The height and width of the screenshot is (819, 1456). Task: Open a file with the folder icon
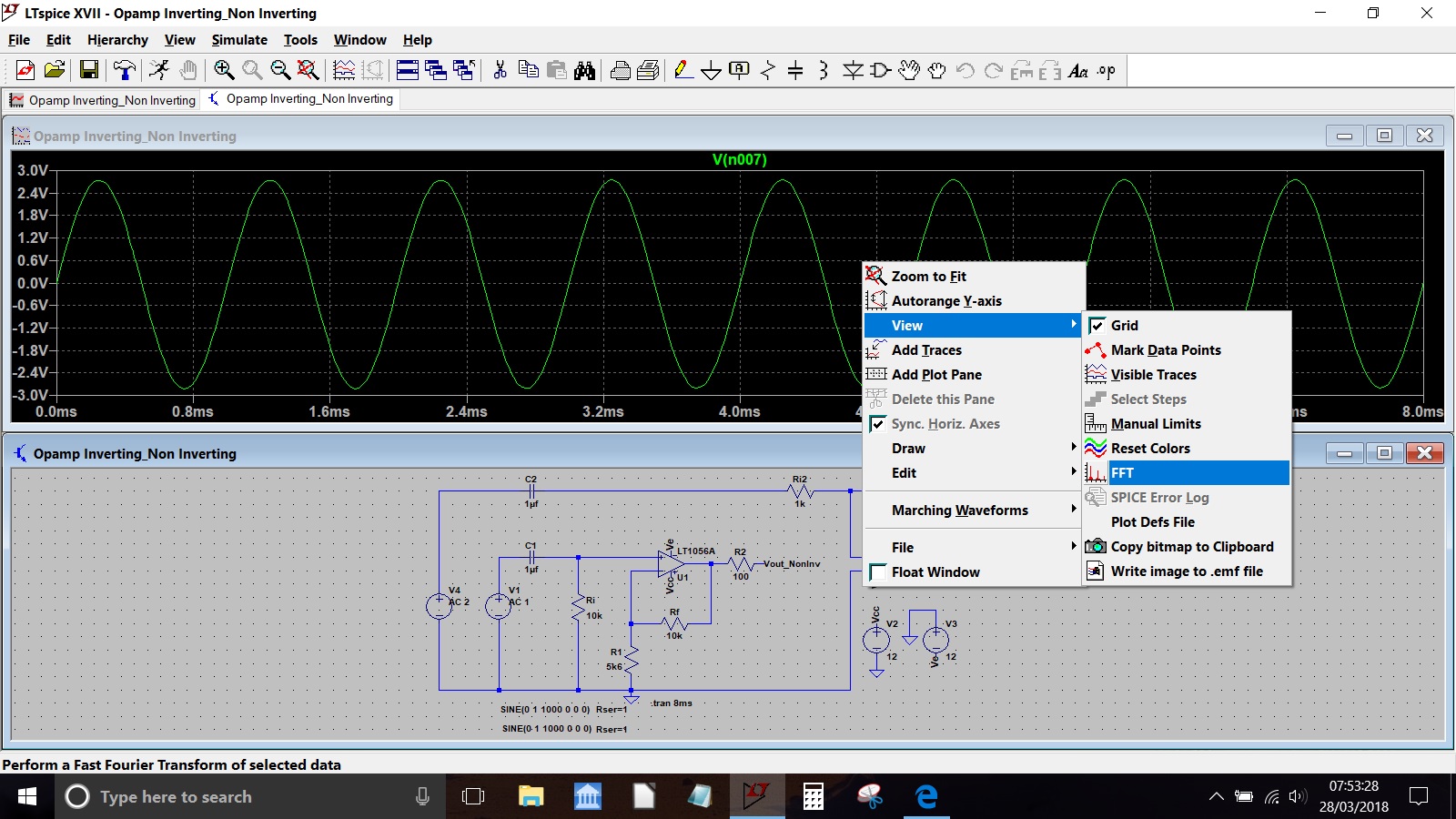coord(55,71)
